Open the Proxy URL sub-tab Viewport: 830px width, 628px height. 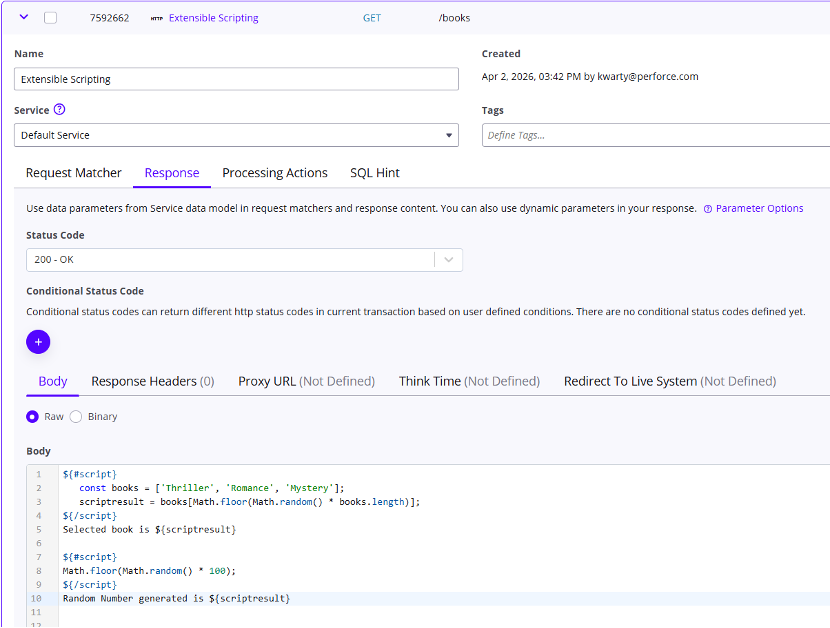tap(306, 381)
